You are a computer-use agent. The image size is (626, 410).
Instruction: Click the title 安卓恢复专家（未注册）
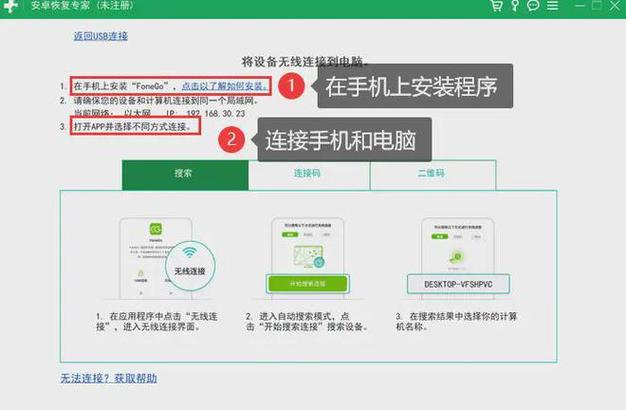pyautogui.click(x=83, y=6)
